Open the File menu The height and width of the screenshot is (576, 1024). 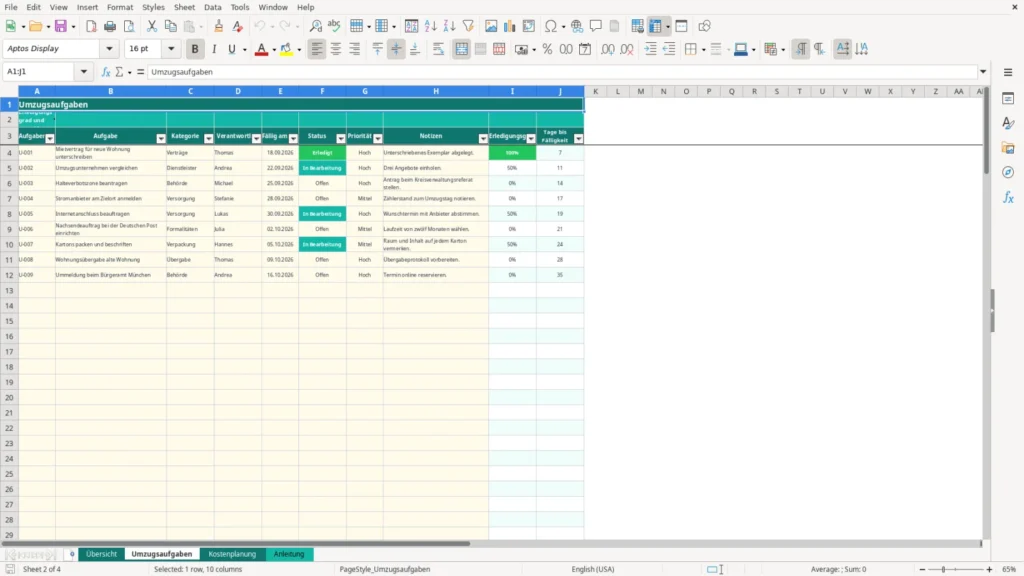[x=11, y=7]
